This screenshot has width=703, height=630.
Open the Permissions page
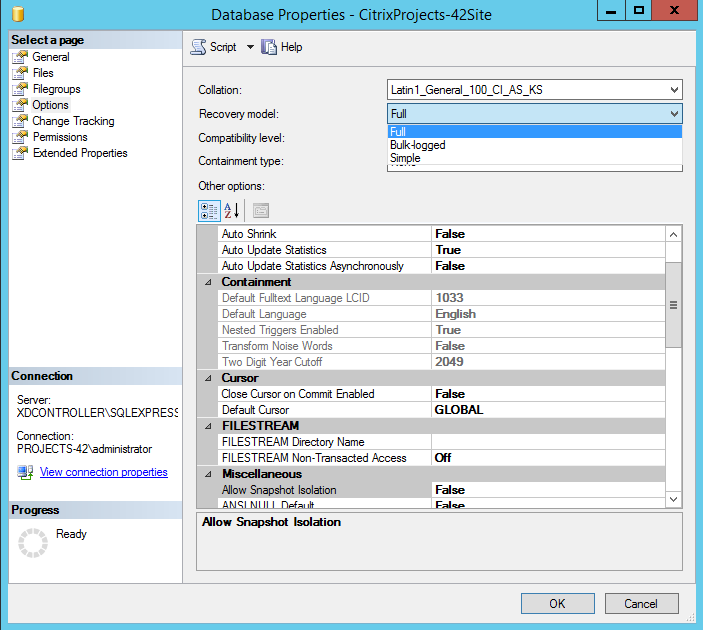click(60, 137)
